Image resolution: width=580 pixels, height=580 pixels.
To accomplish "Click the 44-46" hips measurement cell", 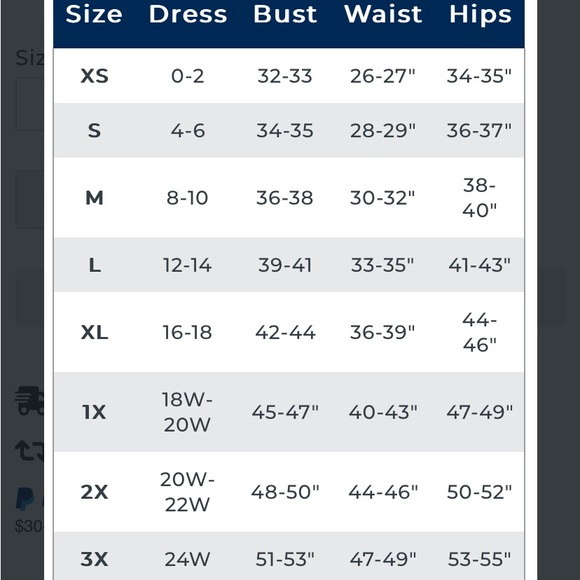I will point(479,332).
